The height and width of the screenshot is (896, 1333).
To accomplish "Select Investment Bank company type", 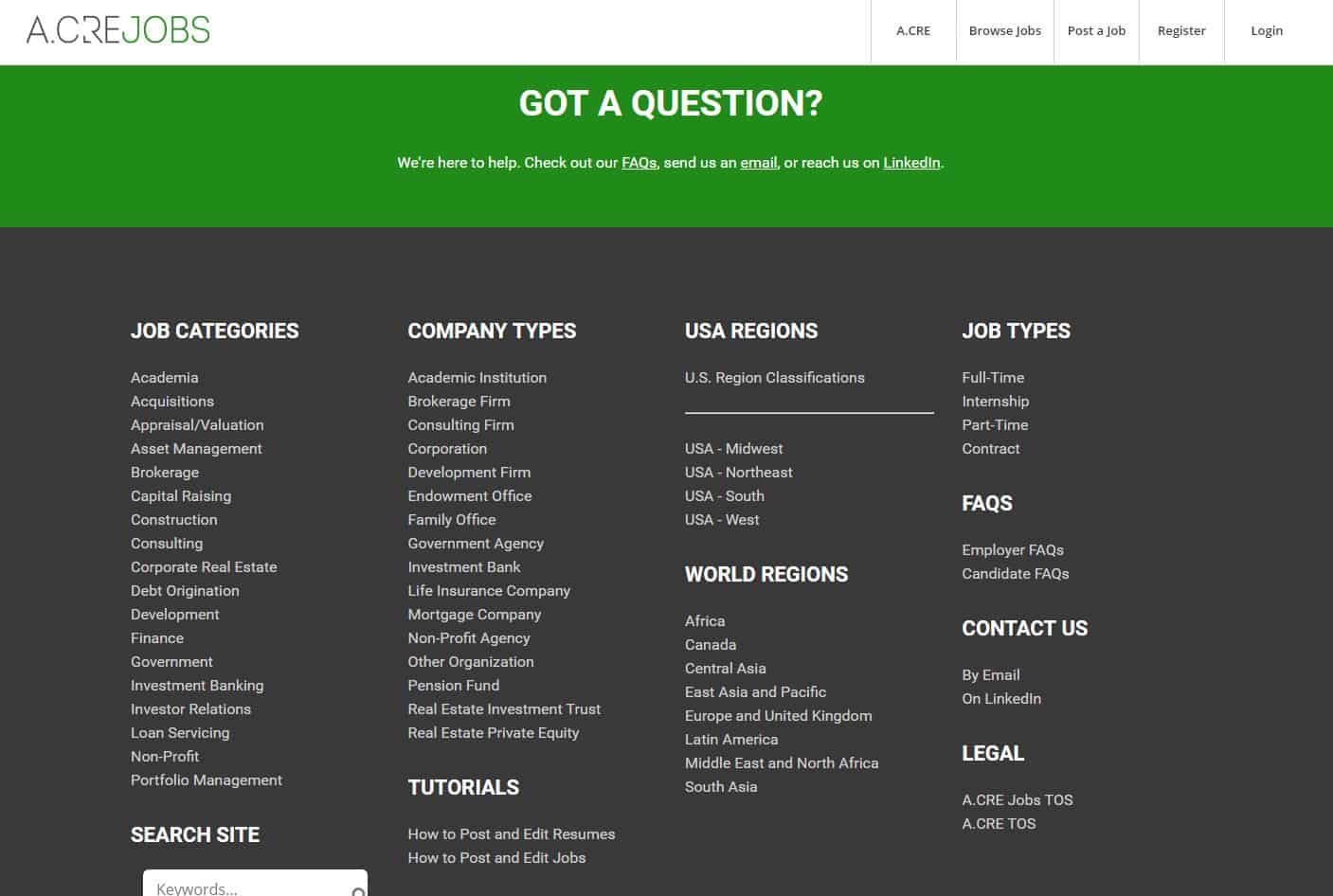I will [x=464, y=567].
